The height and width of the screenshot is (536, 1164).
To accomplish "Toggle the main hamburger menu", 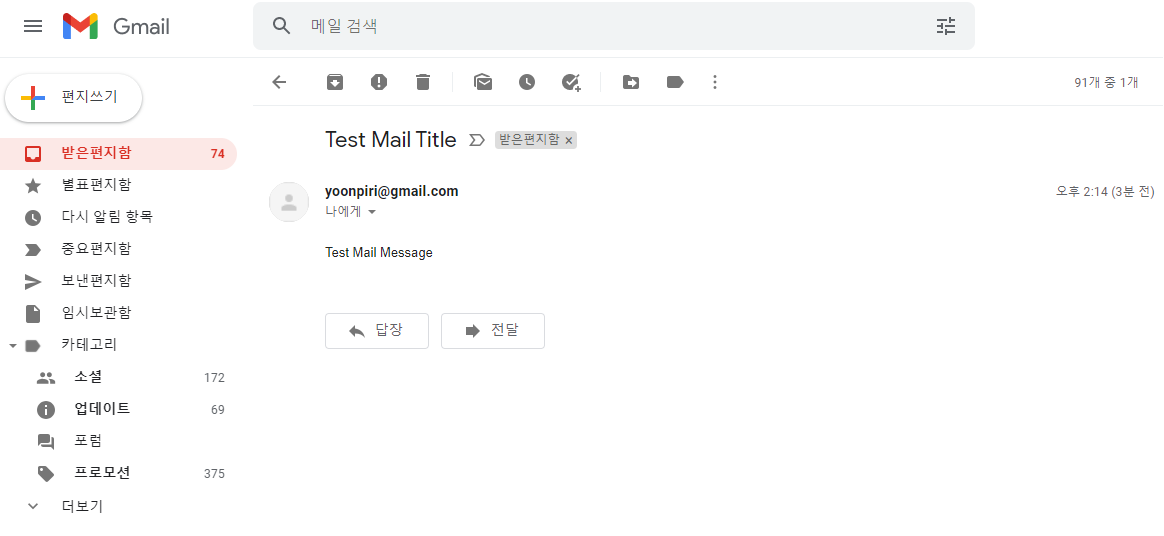I will (33, 27).
